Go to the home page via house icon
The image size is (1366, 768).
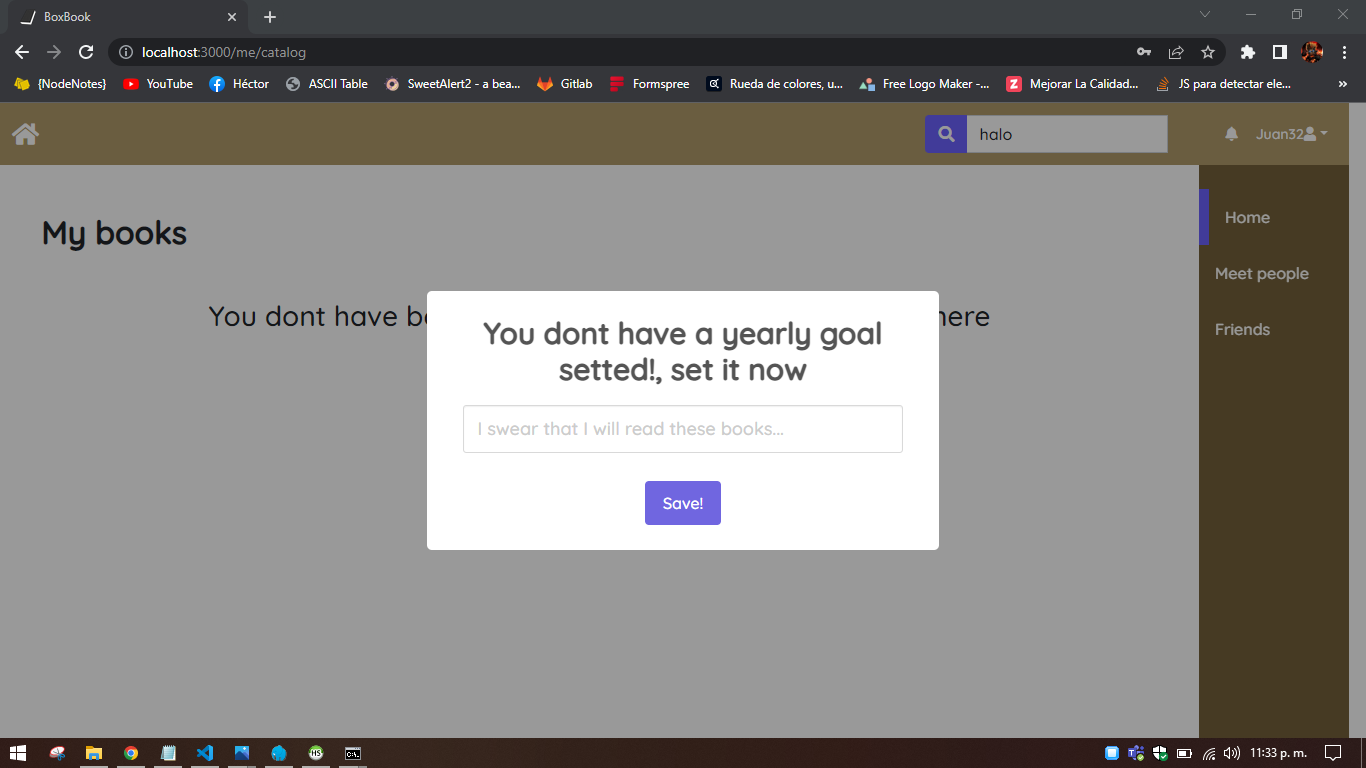[x=26, y=134]
